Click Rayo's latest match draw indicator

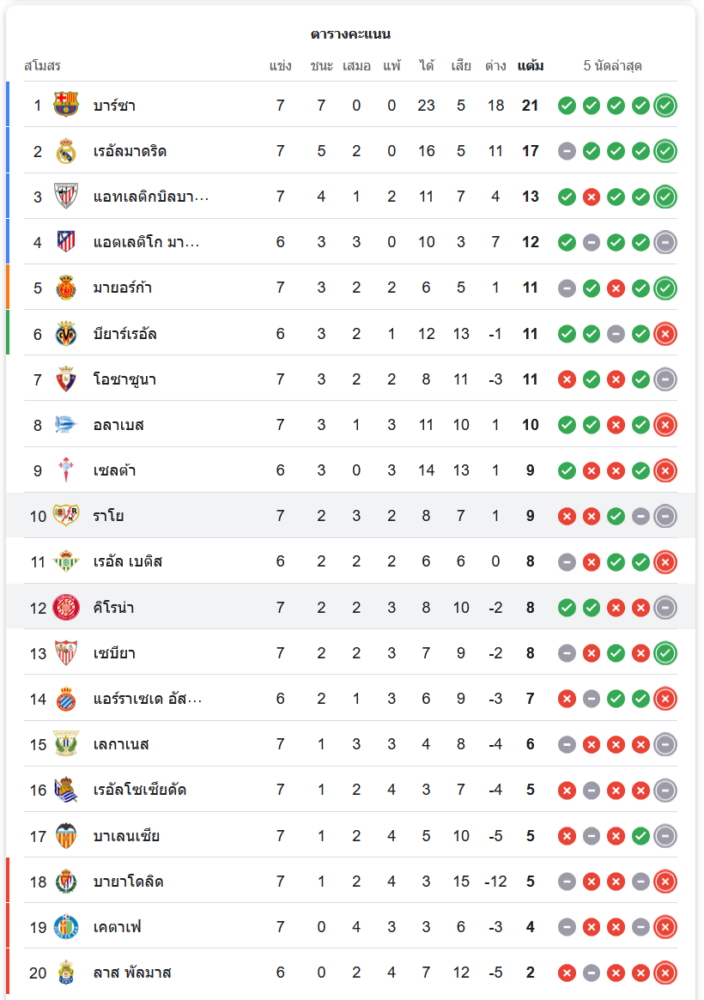tap(665, 516)
